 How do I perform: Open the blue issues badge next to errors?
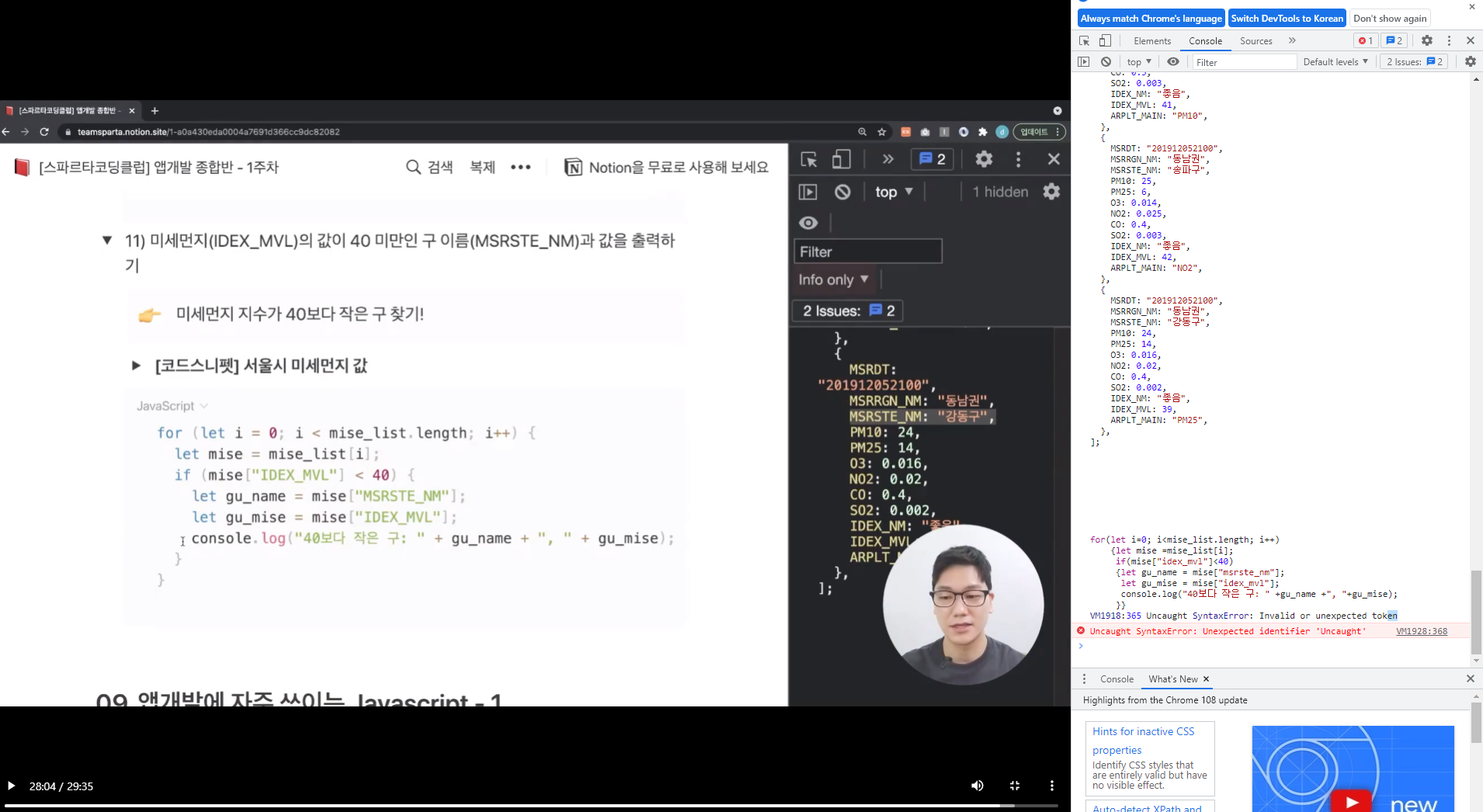click(x=1394, y=40)
